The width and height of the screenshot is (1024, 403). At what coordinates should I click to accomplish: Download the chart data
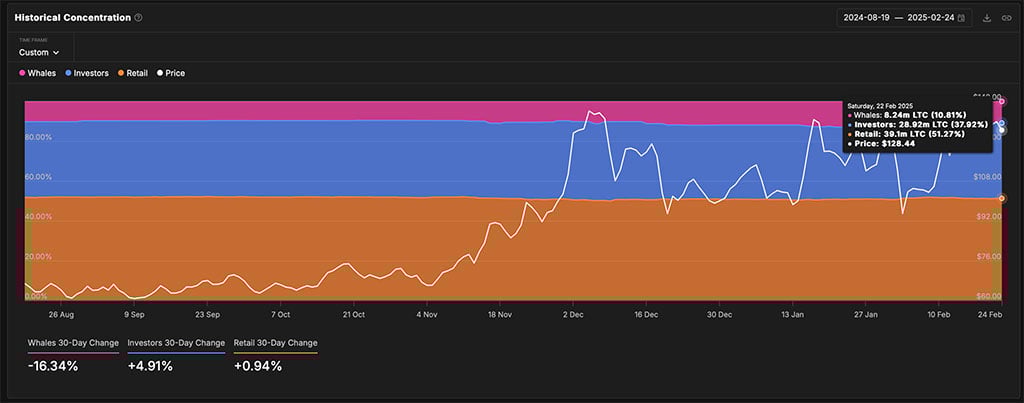987,18
